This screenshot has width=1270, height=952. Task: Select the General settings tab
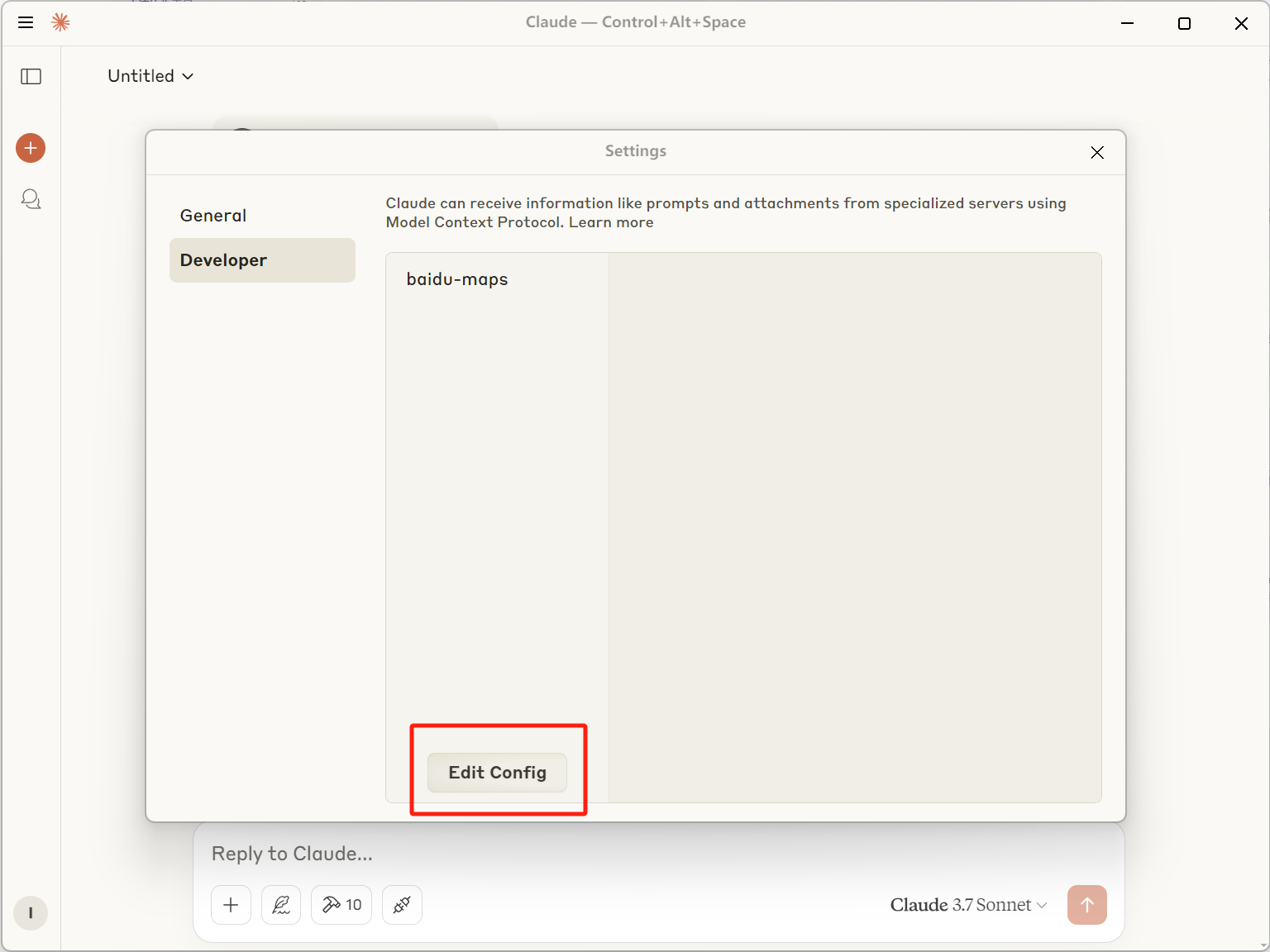262,216
